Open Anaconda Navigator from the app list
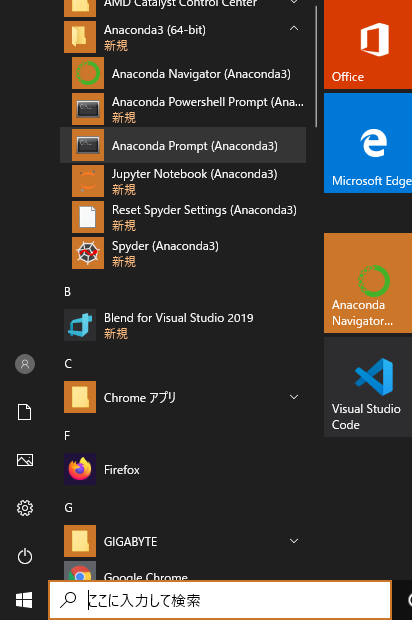 pyautogui.click(x=183, y=73)
